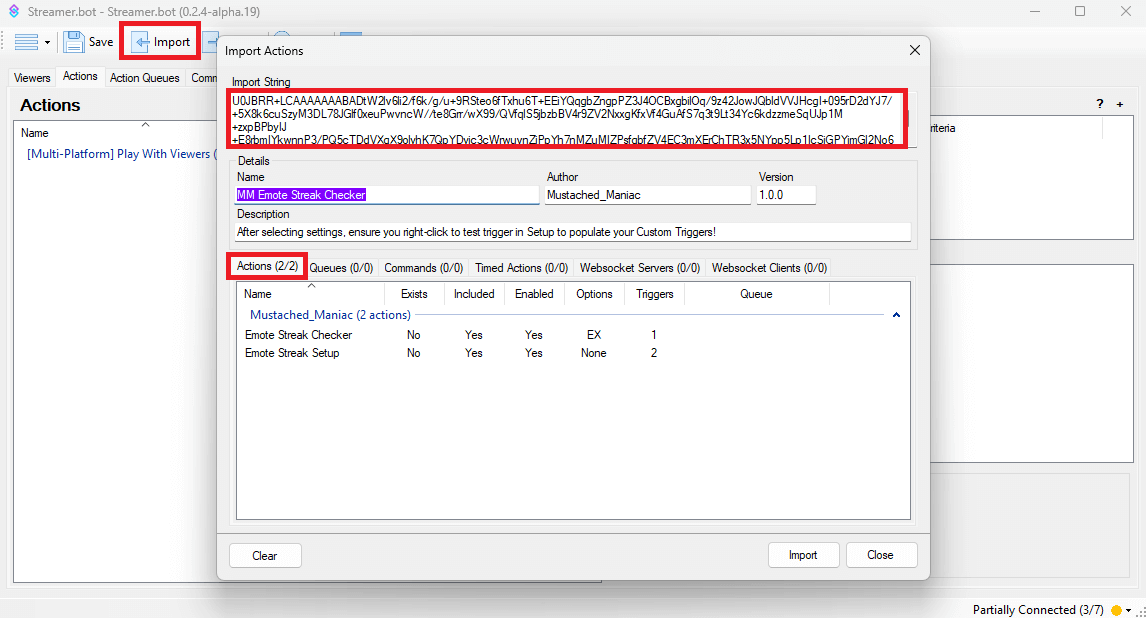Open the Timed Actions (0/0) tab
The height and width of the screenshot is (618, 1146).
pyautogui.click(x=521, y=268)
